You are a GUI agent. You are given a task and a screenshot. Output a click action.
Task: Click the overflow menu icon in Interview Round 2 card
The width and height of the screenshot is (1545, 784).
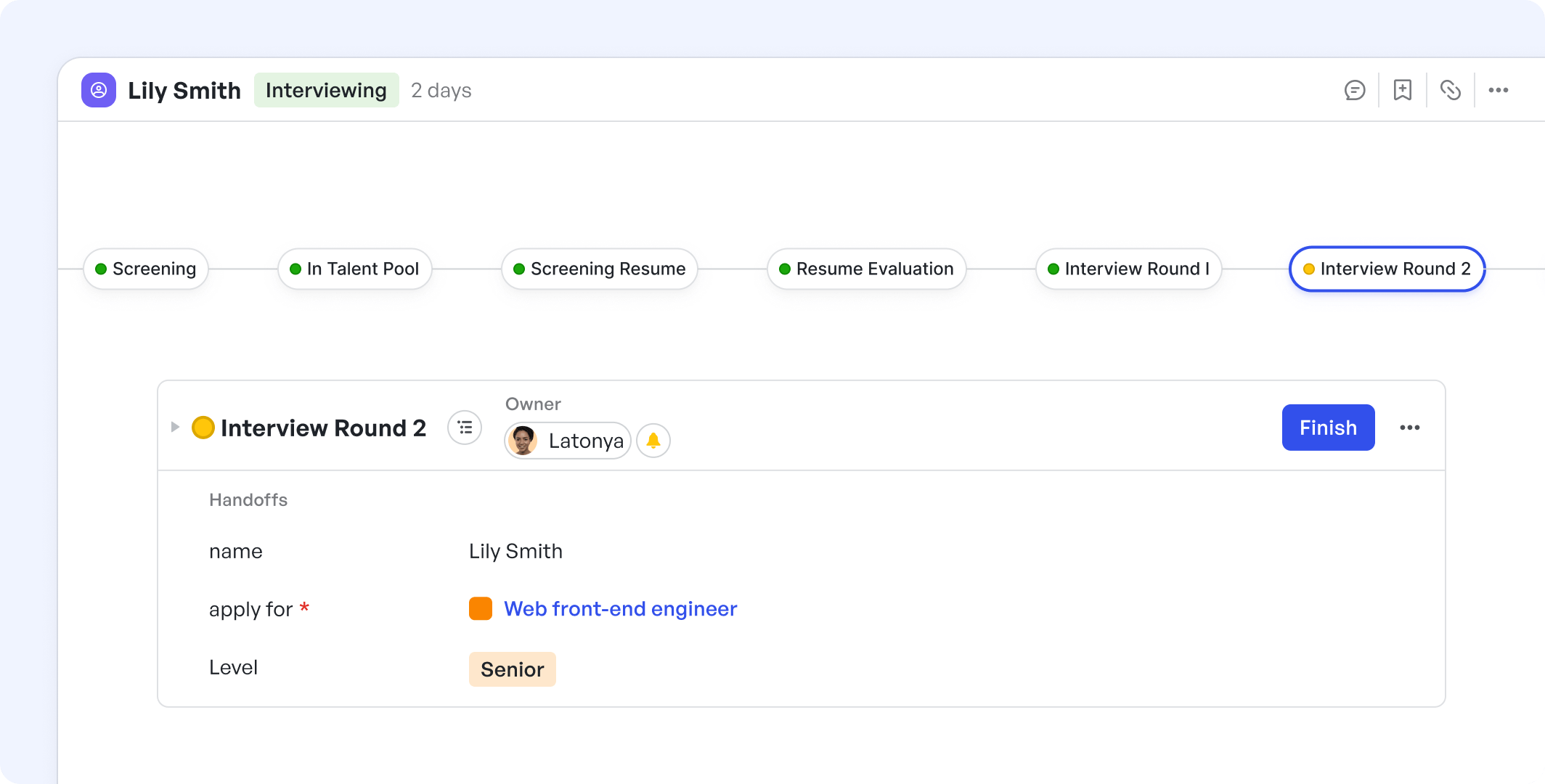1411,428
